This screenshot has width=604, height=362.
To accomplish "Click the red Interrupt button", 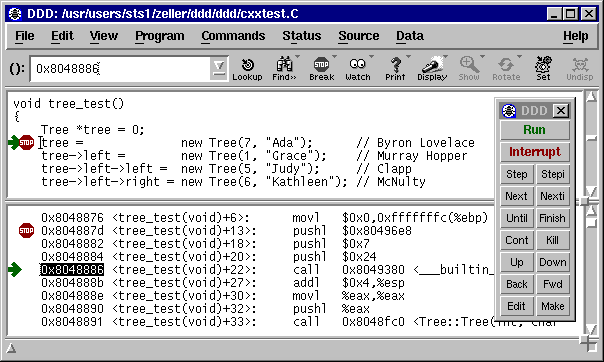I will coord(535,152).
